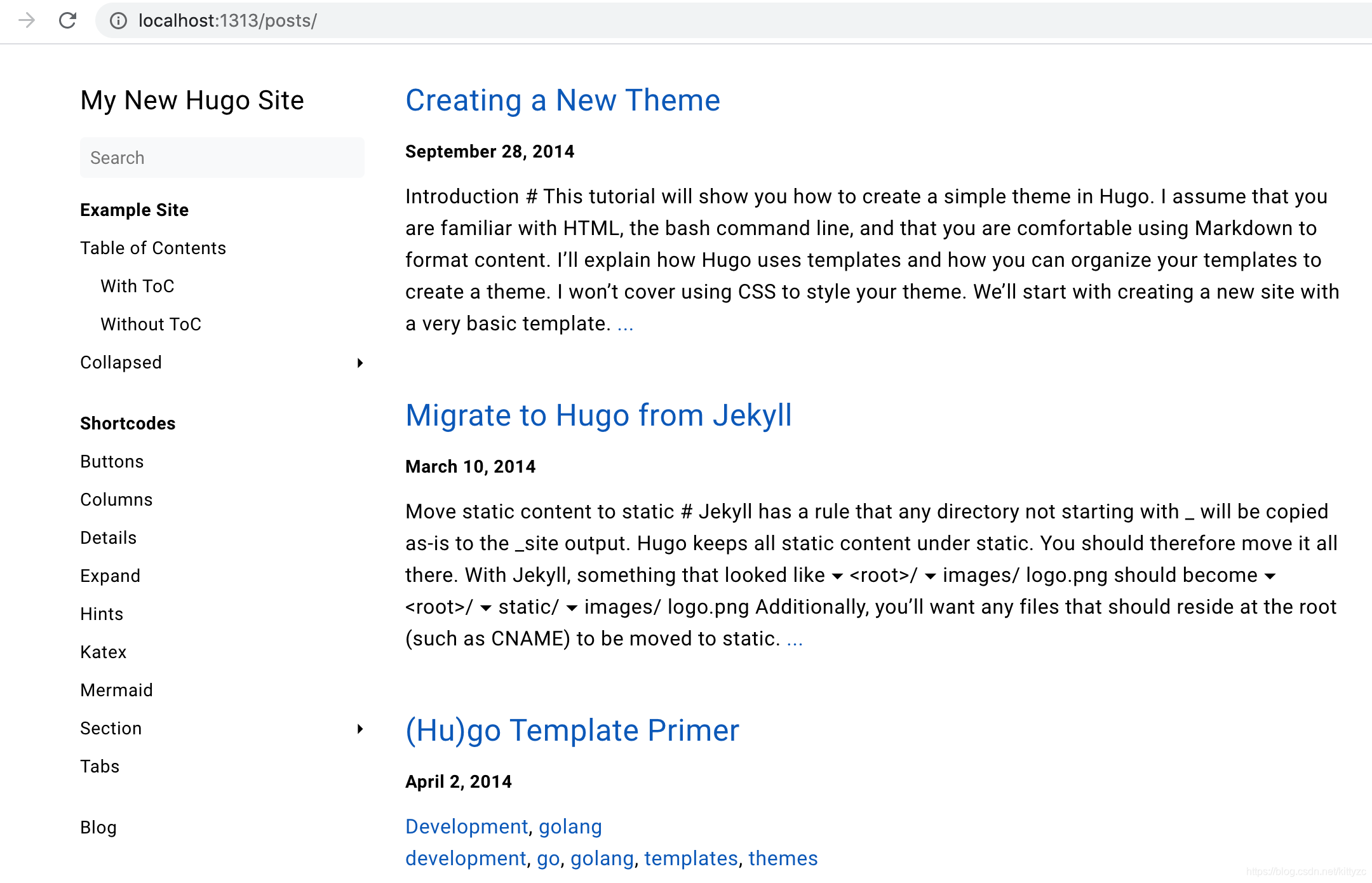View site information icon in address bar
The height and width of the screenshot is (883, 1372).
click(118, 21)
